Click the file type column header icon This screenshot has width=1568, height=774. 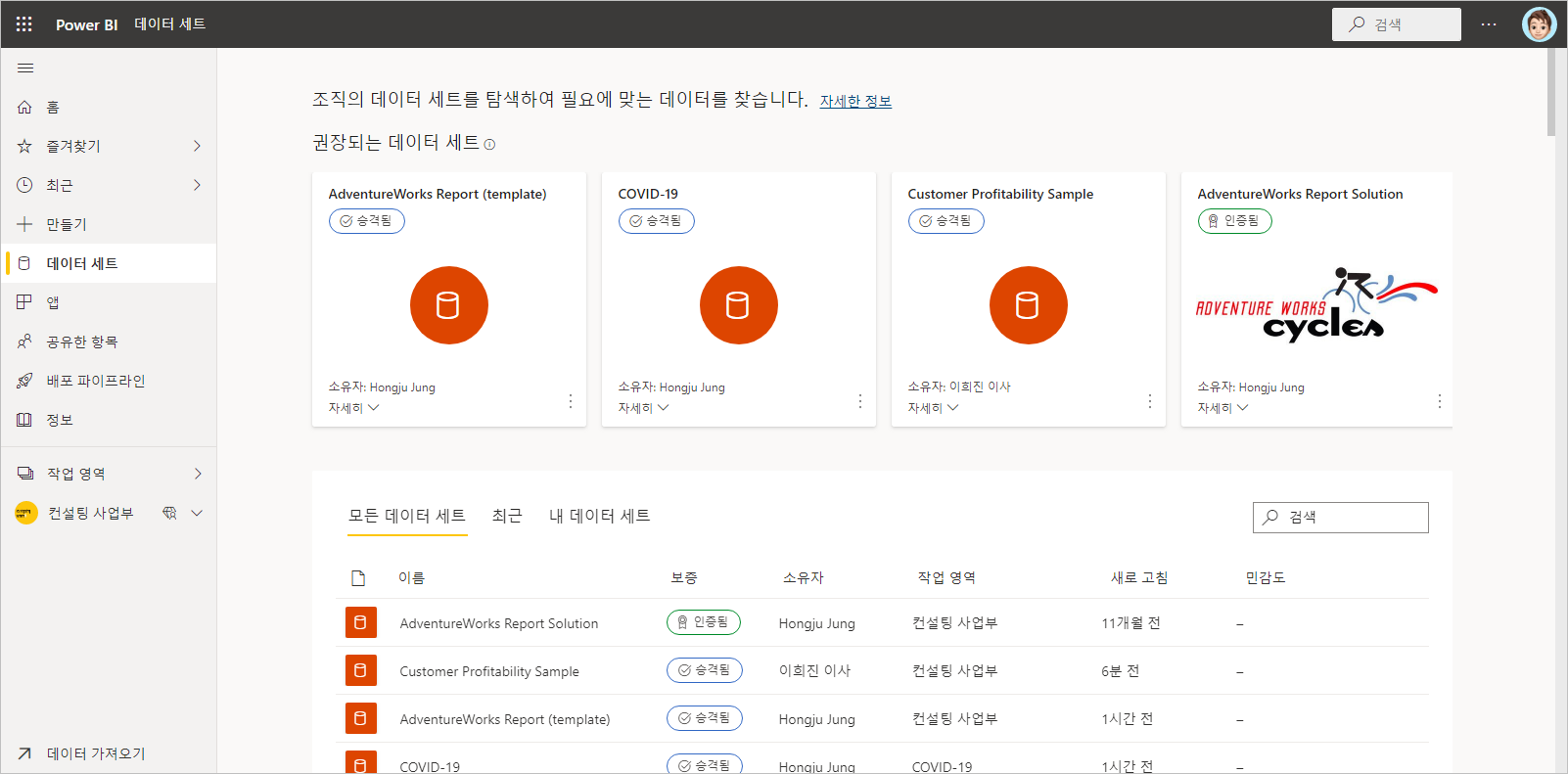click(x=358, y=578)
